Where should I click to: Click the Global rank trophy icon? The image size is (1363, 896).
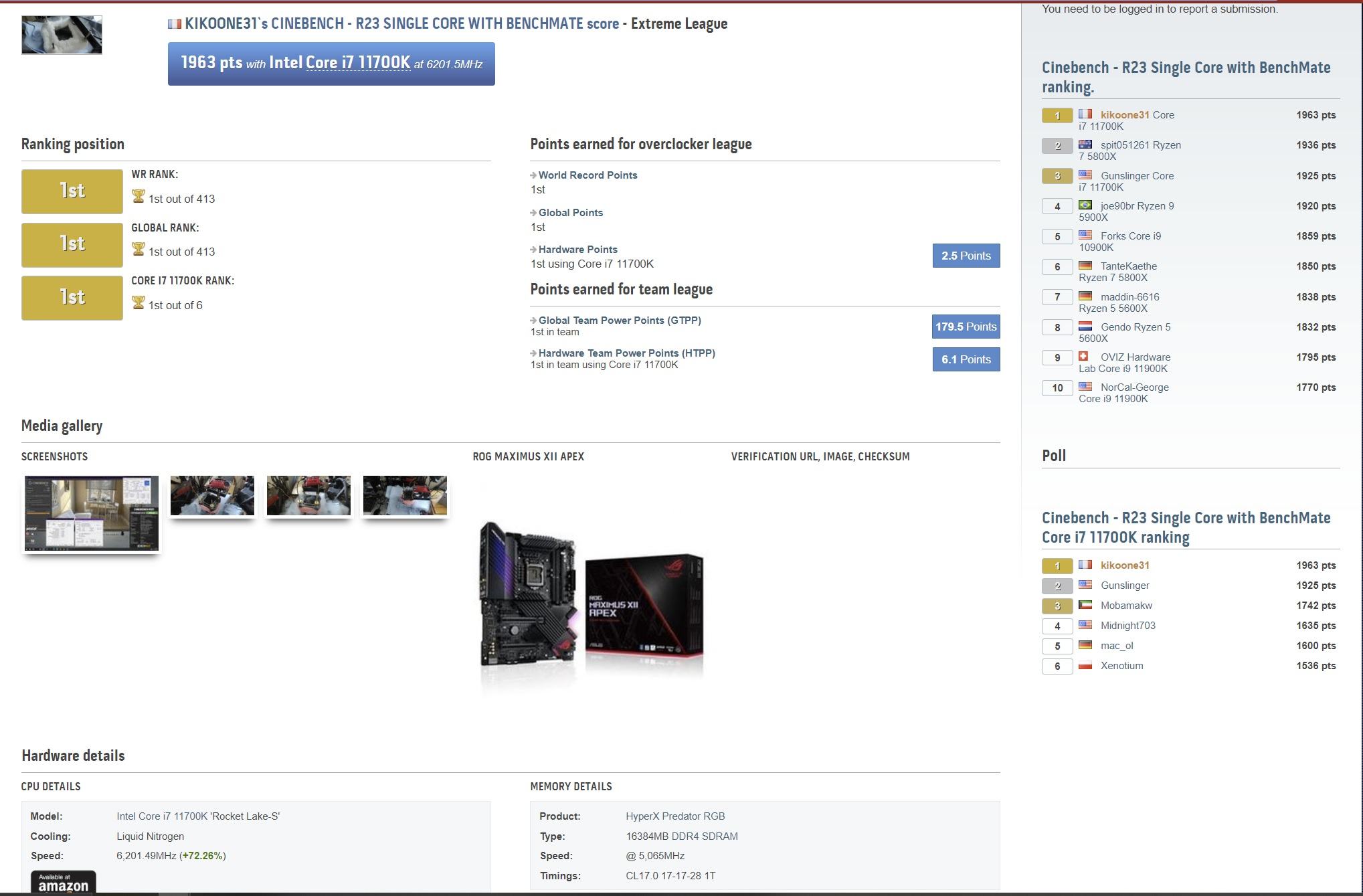click(x=139, y=250)
